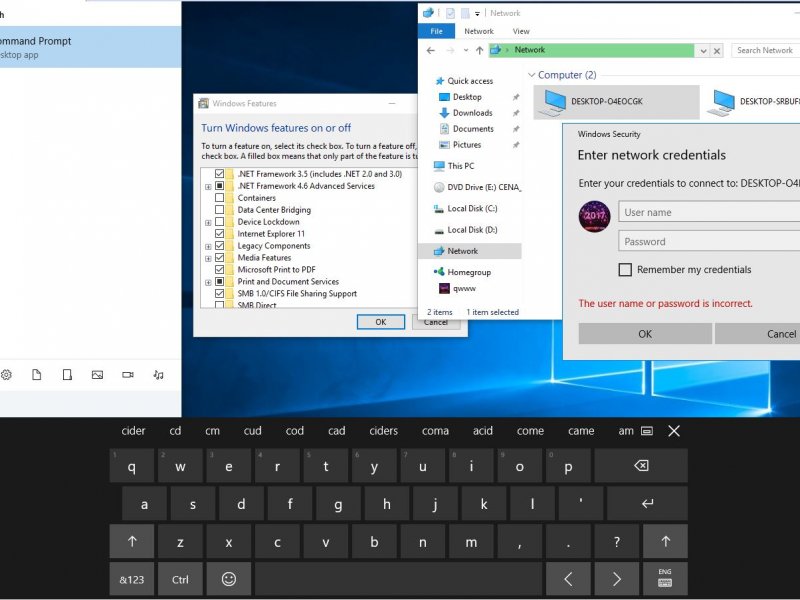This screenshot has width=800, height=600.
Task: Tap the ENG language switch key
Action: 665,579
